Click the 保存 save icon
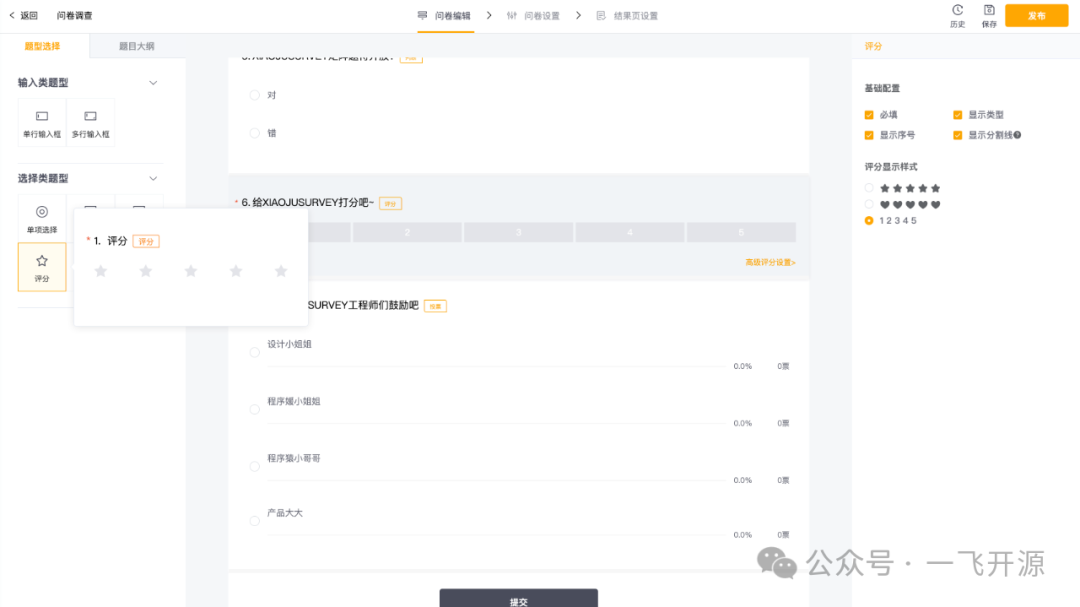Viewport: 1080px width, 607px height. (989, 15)
